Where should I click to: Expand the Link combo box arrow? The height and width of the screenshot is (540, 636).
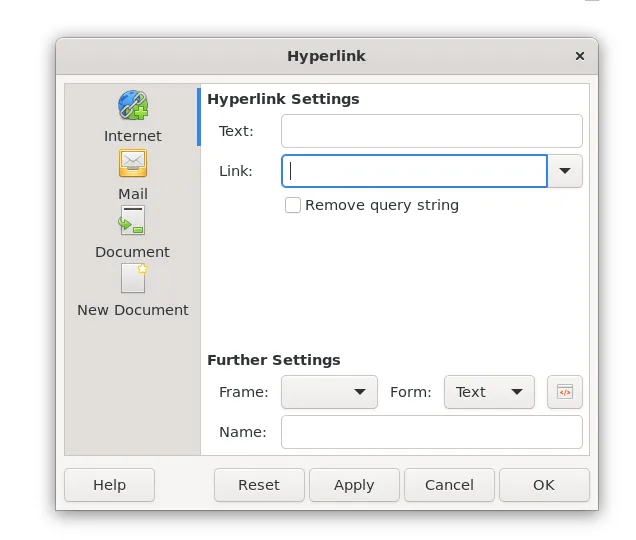[x=565, y=171]
